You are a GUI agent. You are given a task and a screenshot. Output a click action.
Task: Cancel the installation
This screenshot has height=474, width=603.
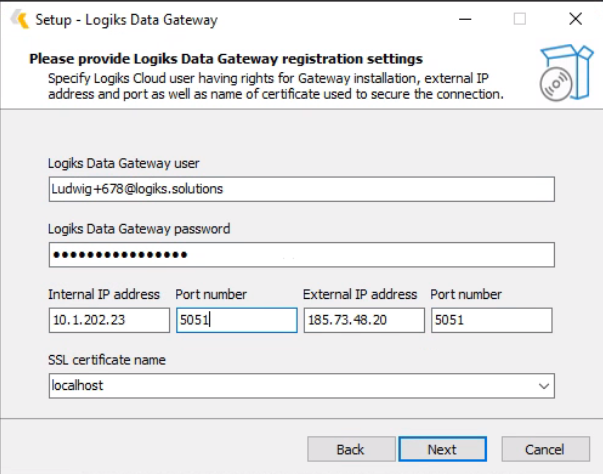(545, 449)
